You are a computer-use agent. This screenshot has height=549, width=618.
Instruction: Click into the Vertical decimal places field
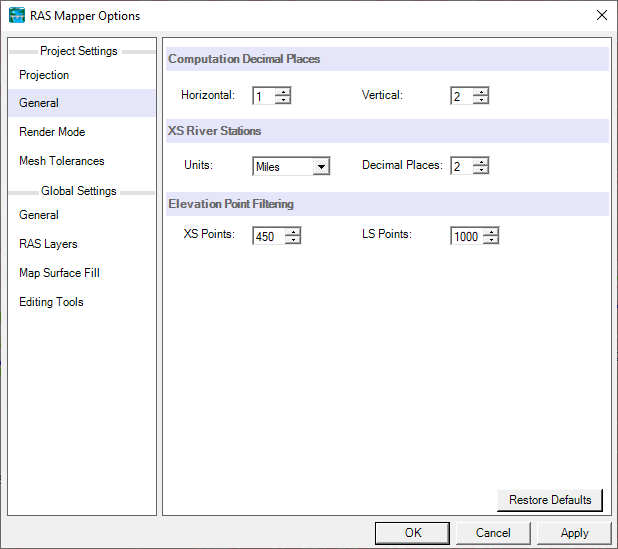point(462,96)
